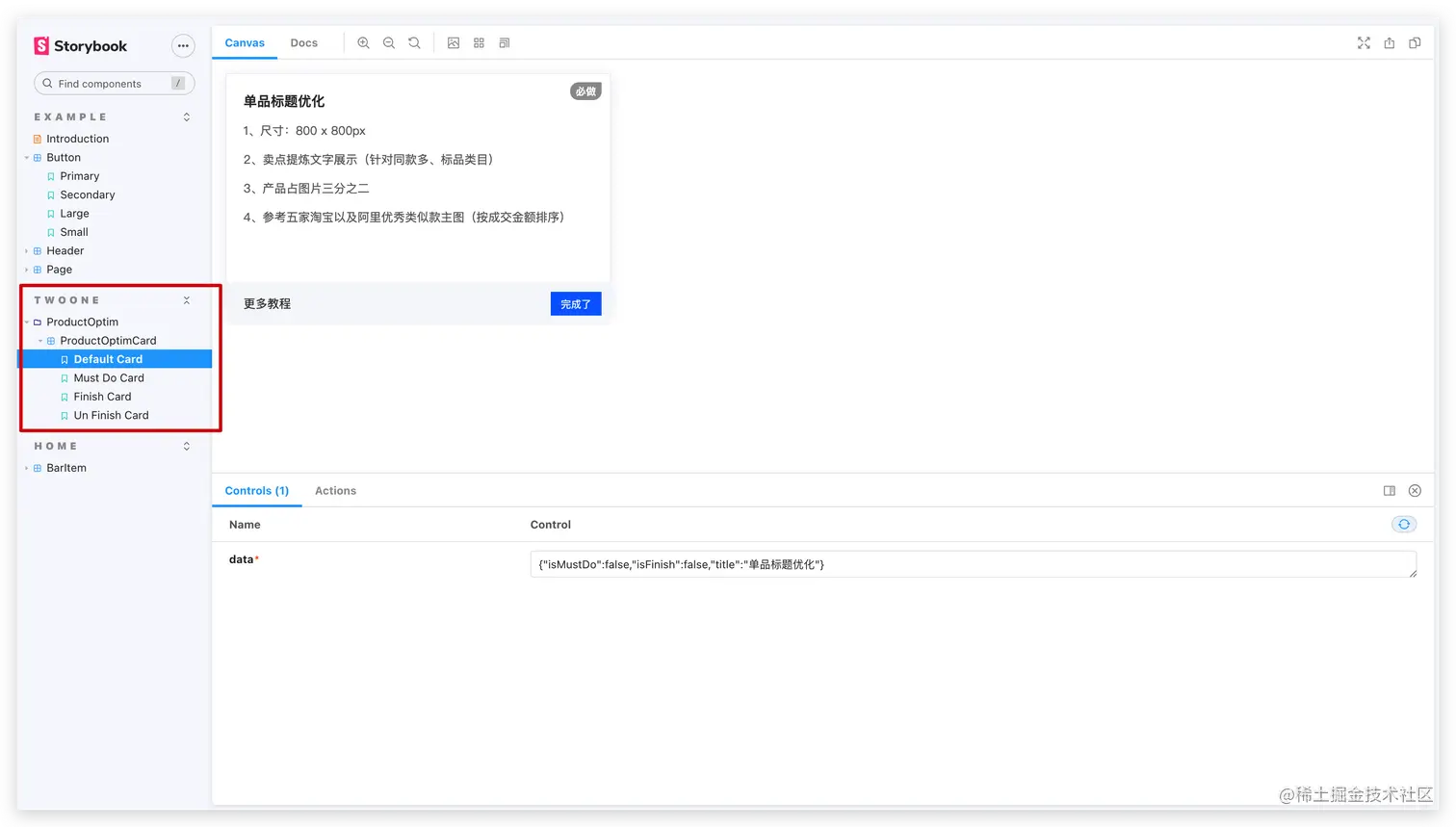Select the Large story
1456x827 pixels.
[x=74, y=214]
